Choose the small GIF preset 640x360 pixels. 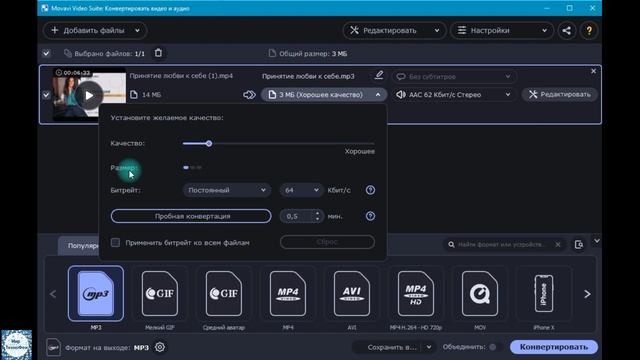tap(160, 293)
